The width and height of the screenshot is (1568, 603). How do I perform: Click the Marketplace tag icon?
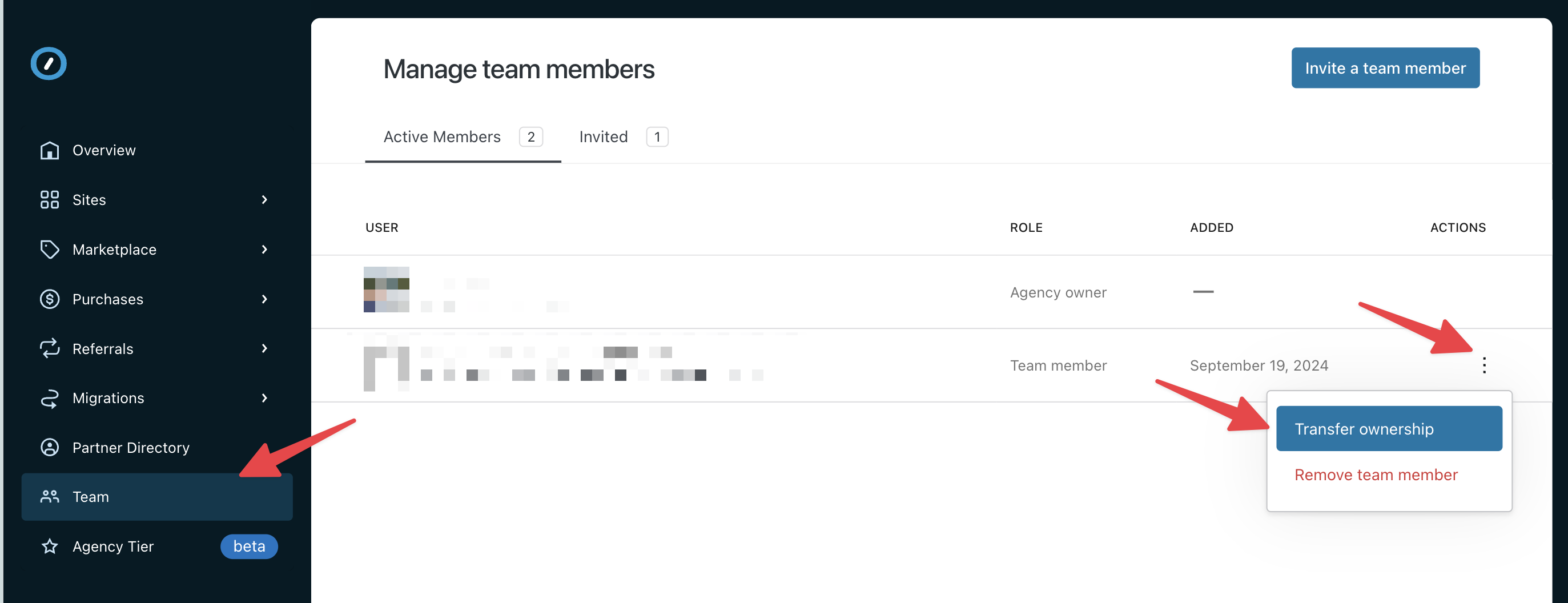tap(49, 250)
